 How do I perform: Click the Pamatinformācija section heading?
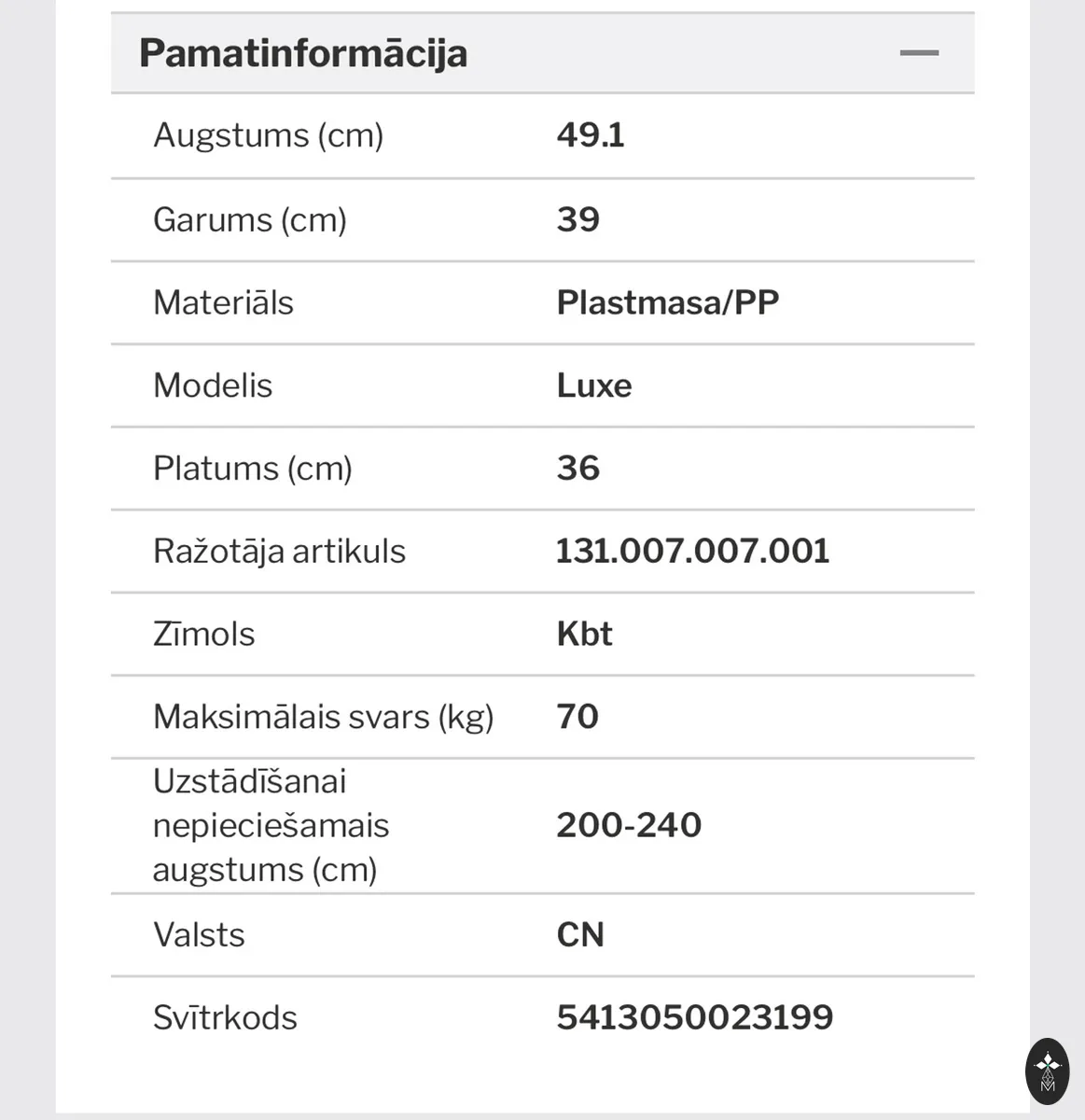[303, 53]
